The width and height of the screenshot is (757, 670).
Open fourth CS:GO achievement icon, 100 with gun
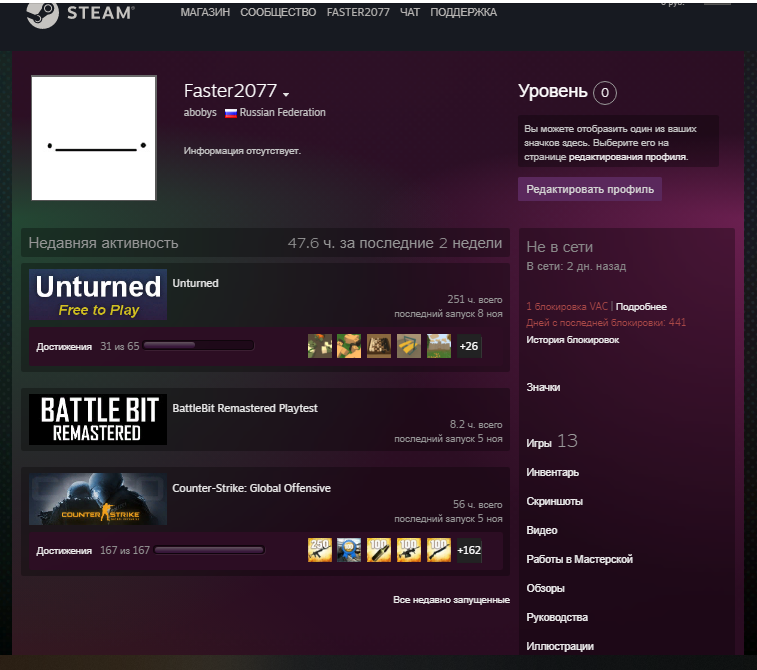coord(409,550)
